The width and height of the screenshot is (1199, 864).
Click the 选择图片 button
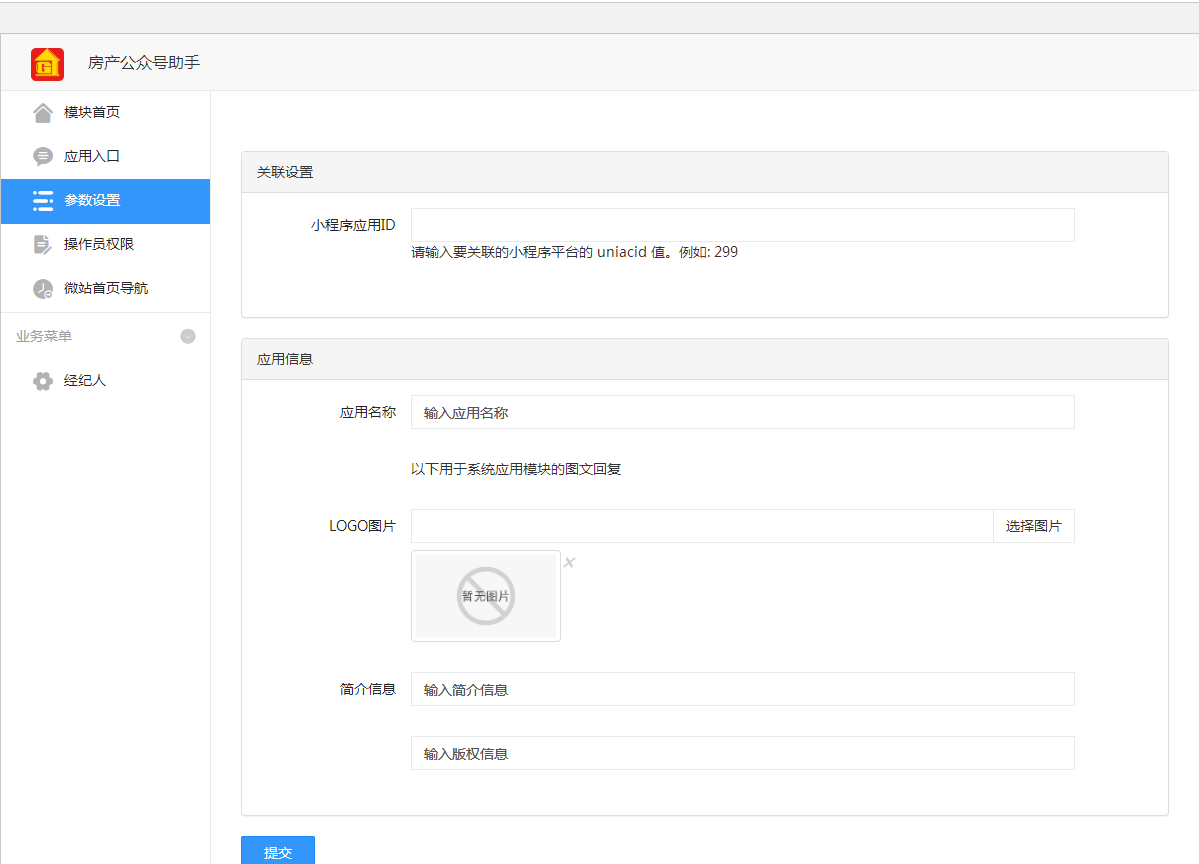click(x=1033, y=526)
